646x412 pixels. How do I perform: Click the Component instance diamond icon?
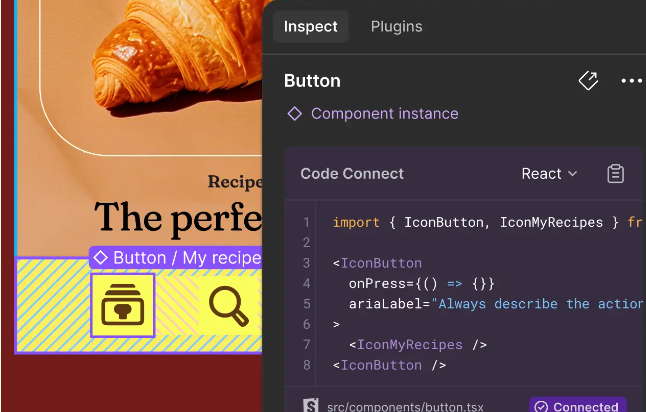(295, 114)
